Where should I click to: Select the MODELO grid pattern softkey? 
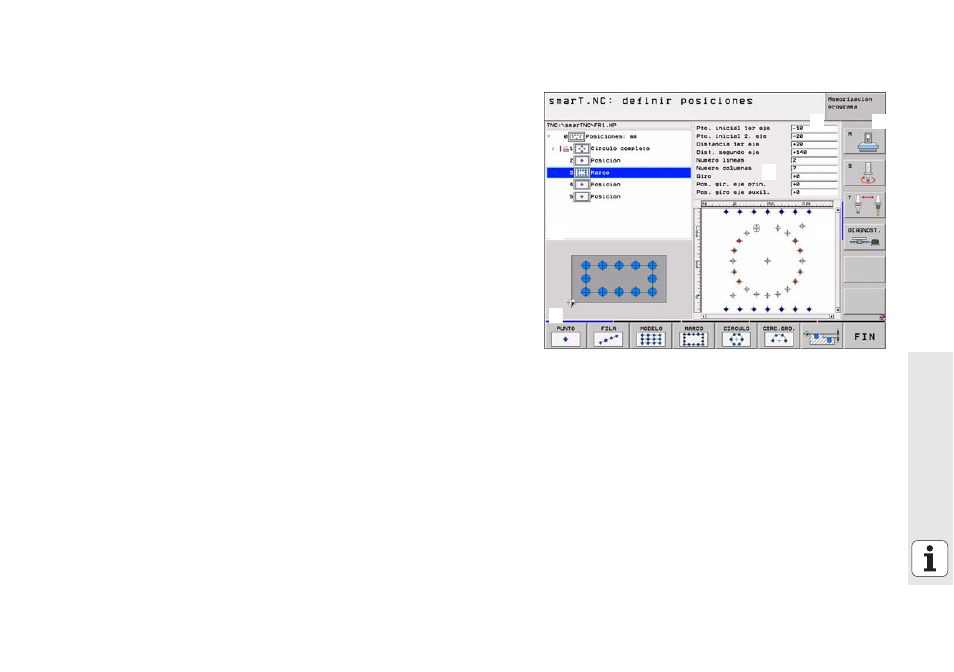[651, 336]
